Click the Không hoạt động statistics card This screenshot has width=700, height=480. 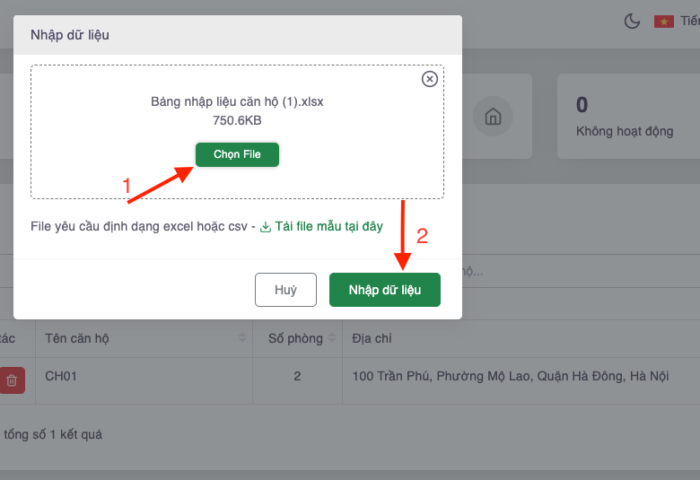[625, 117]
